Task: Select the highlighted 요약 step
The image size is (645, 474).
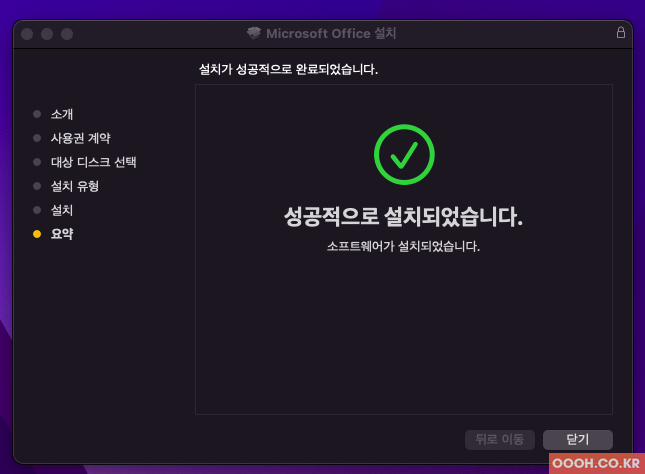Action: point(62,234)
